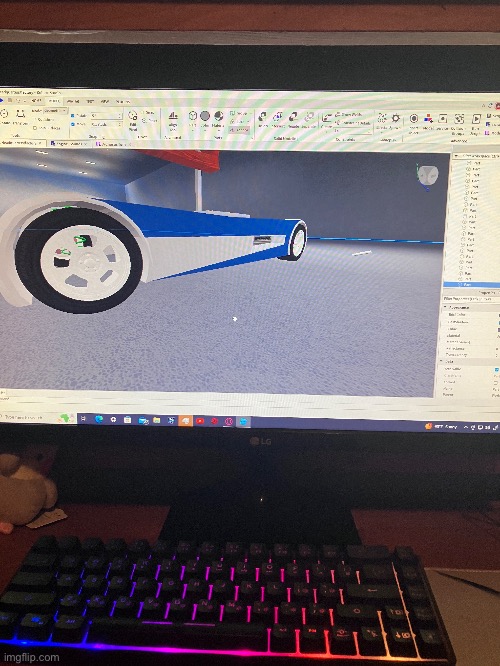The image size is (500, 666).
Task: Open the constraint Scale dropdown
Action: click(x=351, y=131)
